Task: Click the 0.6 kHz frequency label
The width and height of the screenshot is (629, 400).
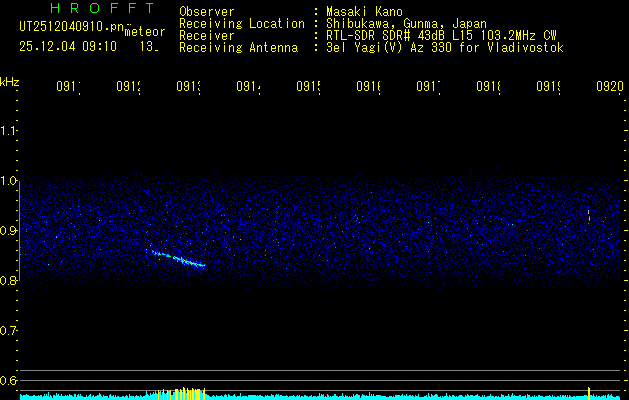Action: coord(9,380)
